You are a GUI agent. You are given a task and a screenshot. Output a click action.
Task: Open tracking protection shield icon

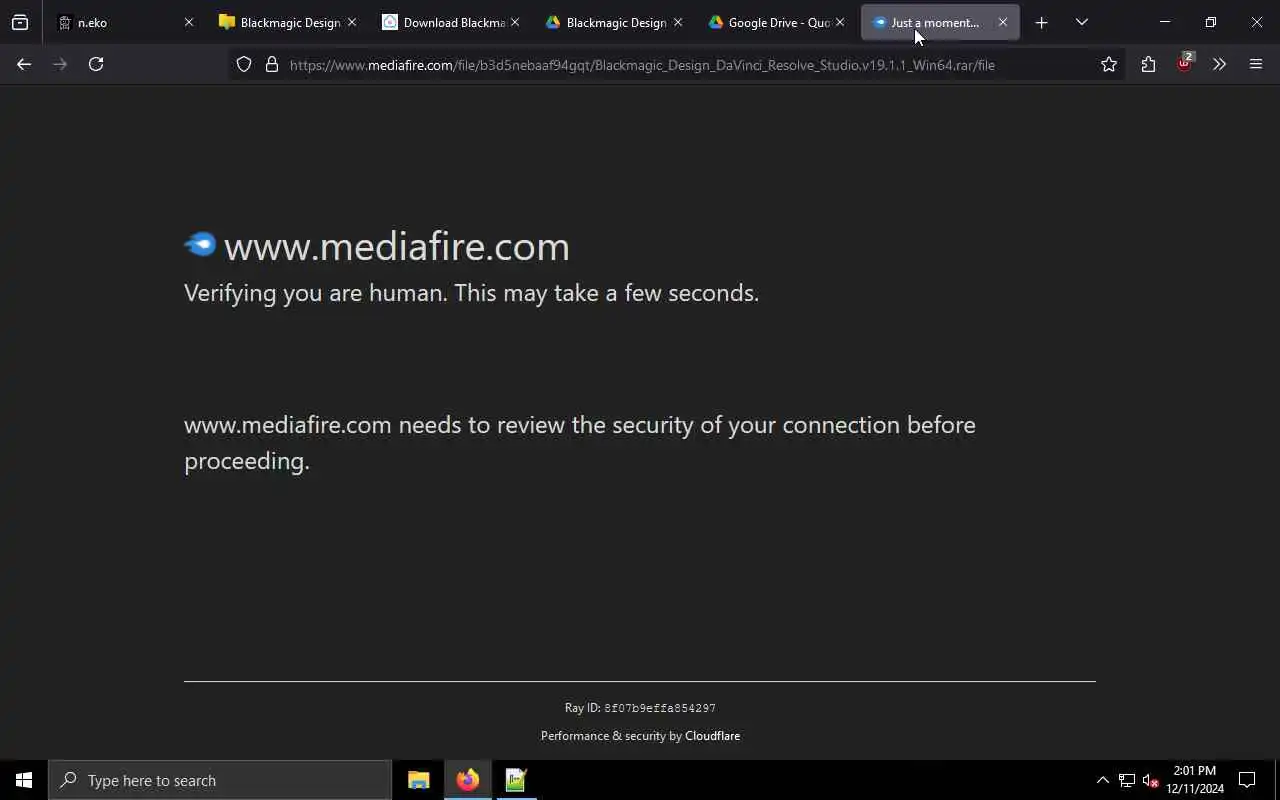244,64
